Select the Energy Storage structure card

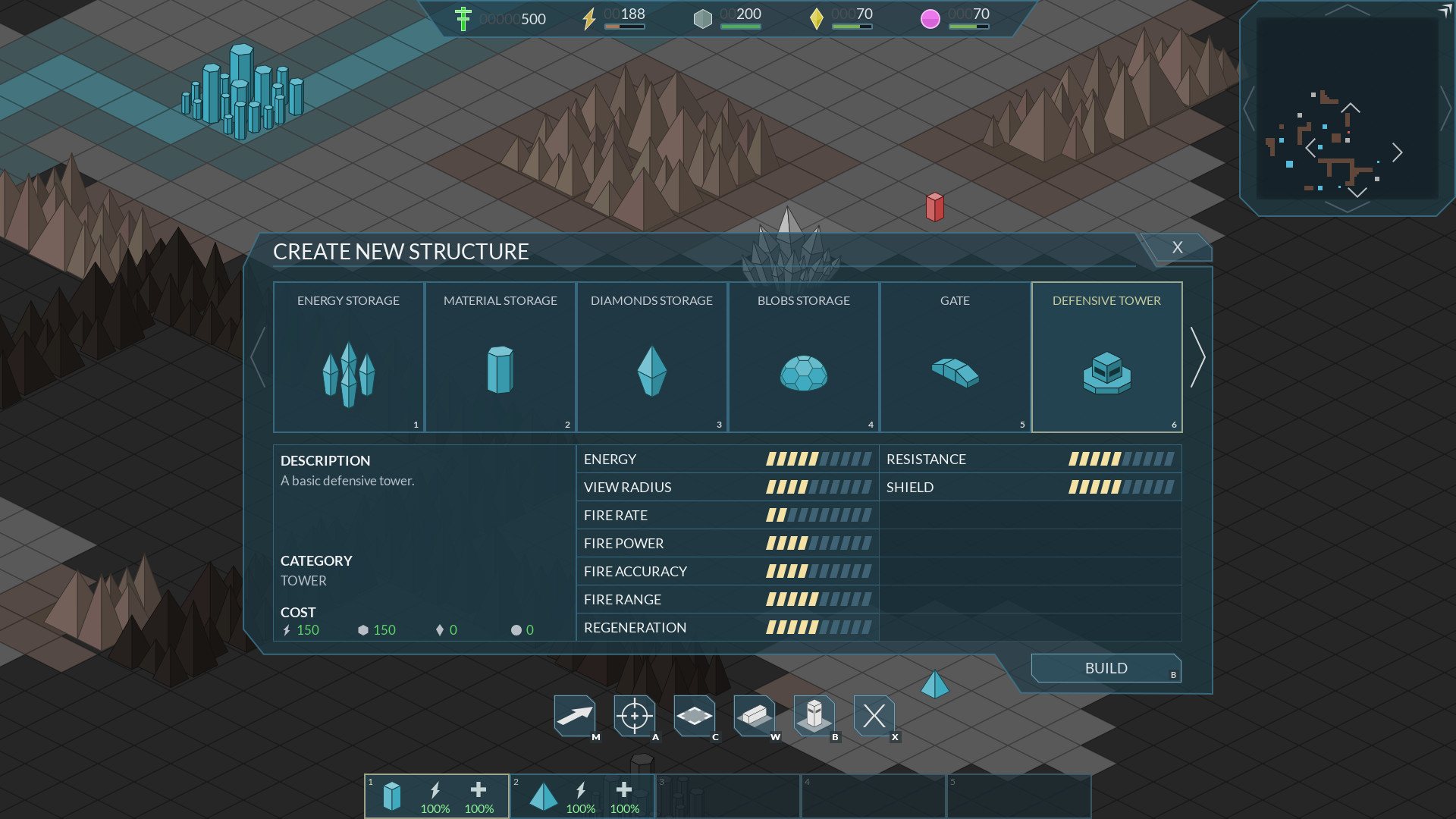pos(348,357)
